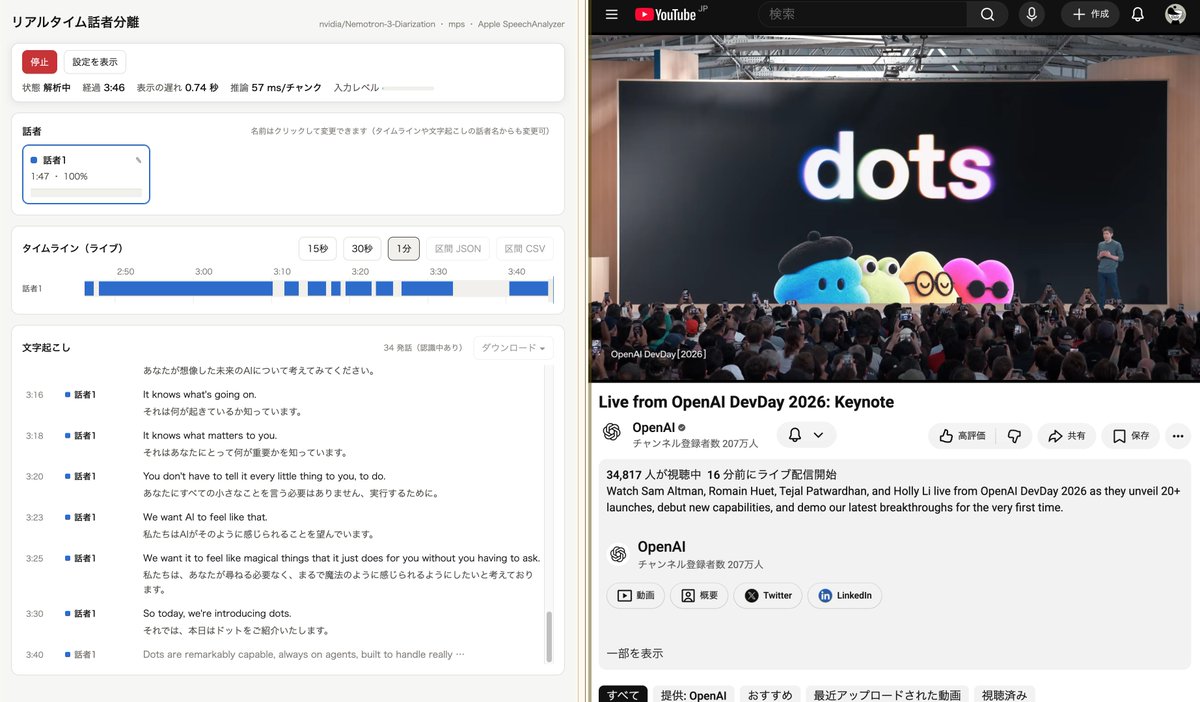Click the video title "Live from OpenAI DevDay 2026: Keynote"
This screenshot has height=702, width=1200.
tap(746, 402)
